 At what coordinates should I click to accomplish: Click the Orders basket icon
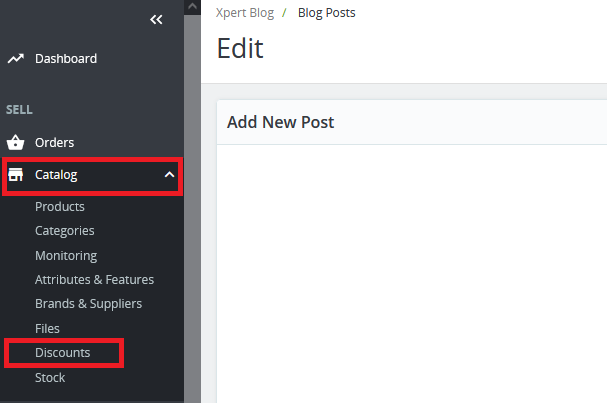[x=15, y=143]
